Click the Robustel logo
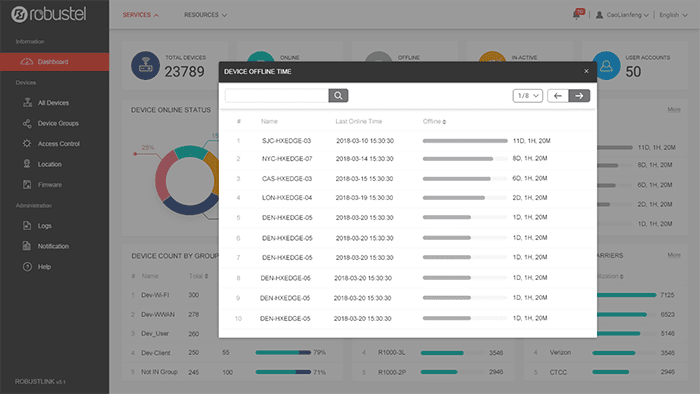 point(48,14)
